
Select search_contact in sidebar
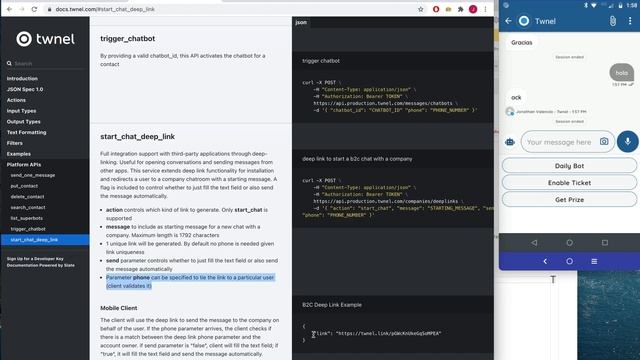[x=28, y=207]
